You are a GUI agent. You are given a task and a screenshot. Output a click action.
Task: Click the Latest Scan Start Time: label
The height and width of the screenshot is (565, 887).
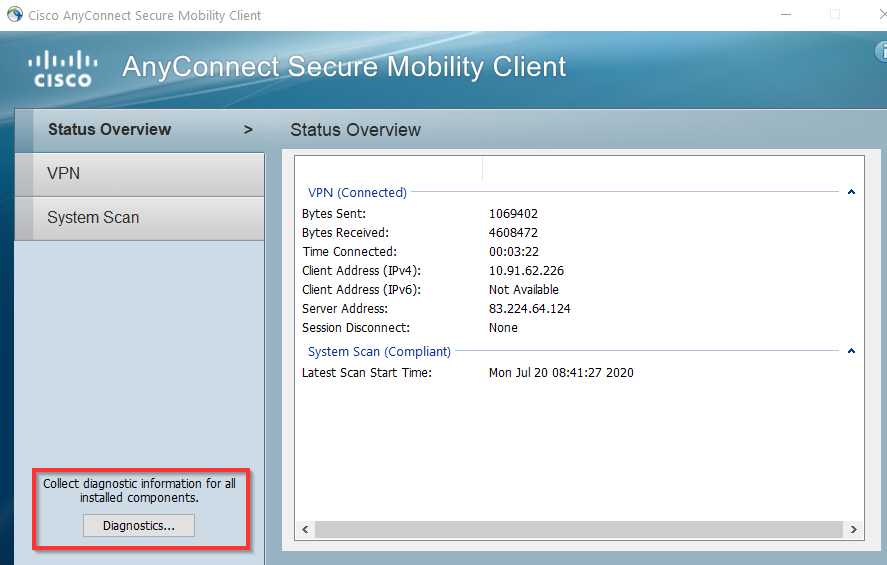367,373
